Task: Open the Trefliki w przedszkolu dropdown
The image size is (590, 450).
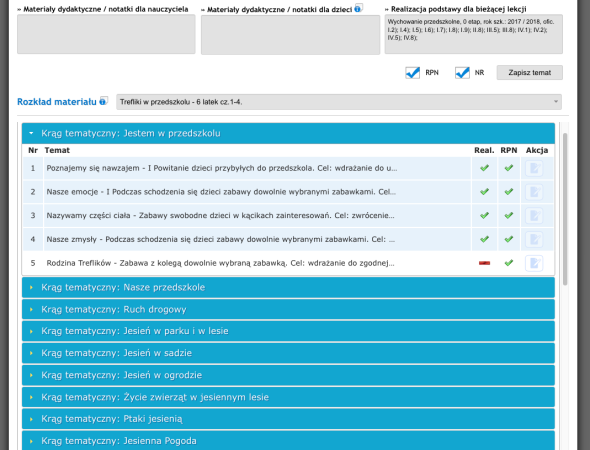Action: pyautogui.click(x=339, y=102)
